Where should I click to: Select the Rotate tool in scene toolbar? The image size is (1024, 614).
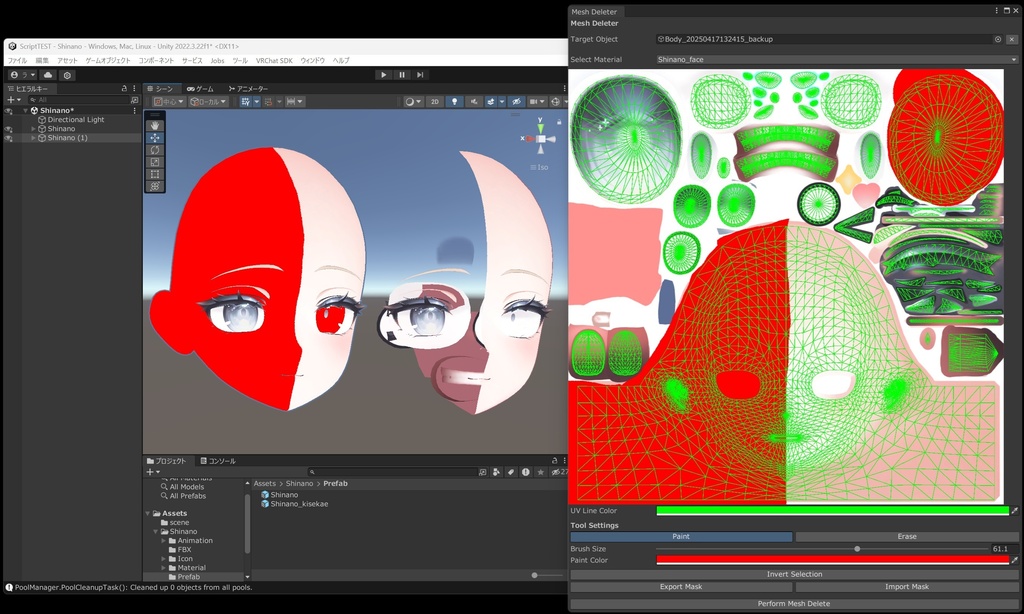coord(155,150)
